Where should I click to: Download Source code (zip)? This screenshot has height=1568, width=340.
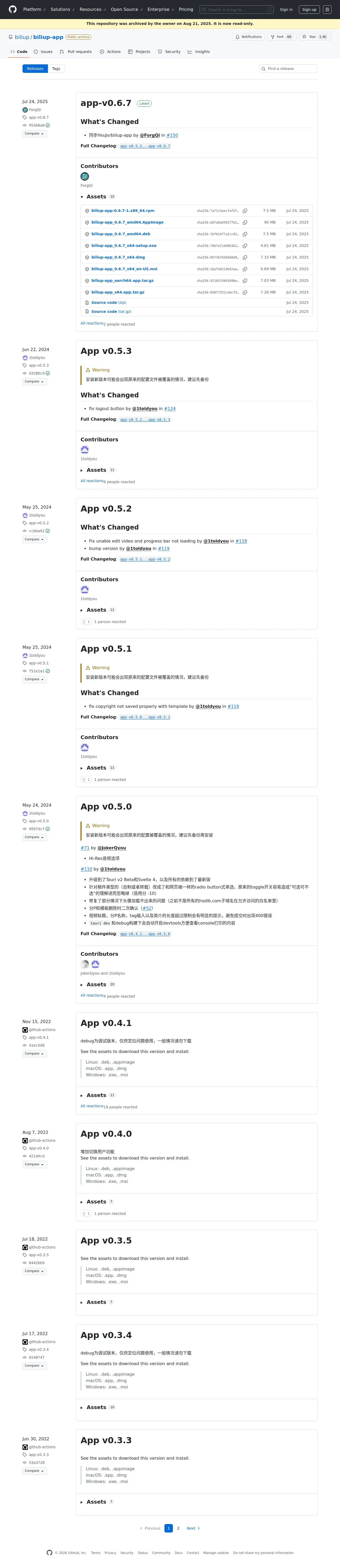click(109, 303)
